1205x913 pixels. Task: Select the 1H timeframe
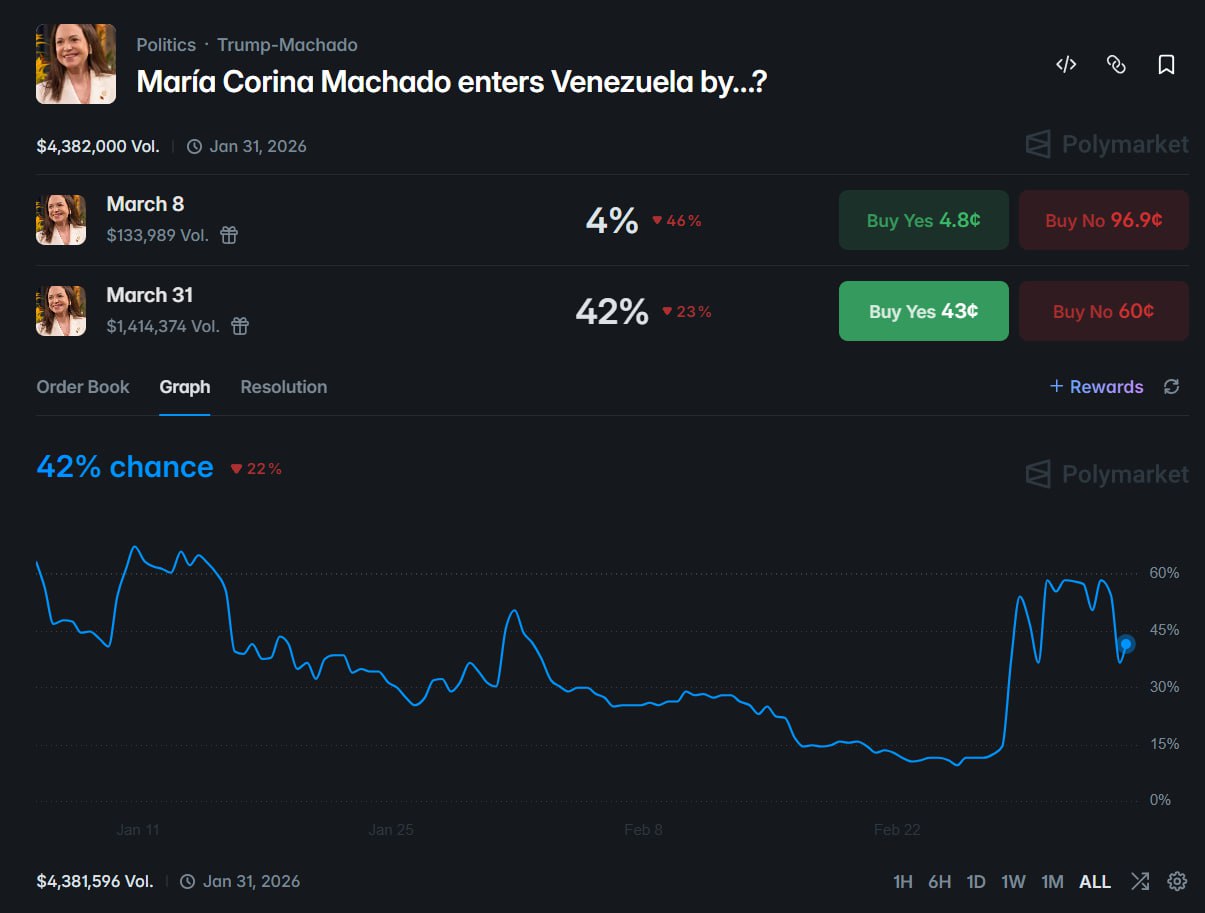(903, 882)
